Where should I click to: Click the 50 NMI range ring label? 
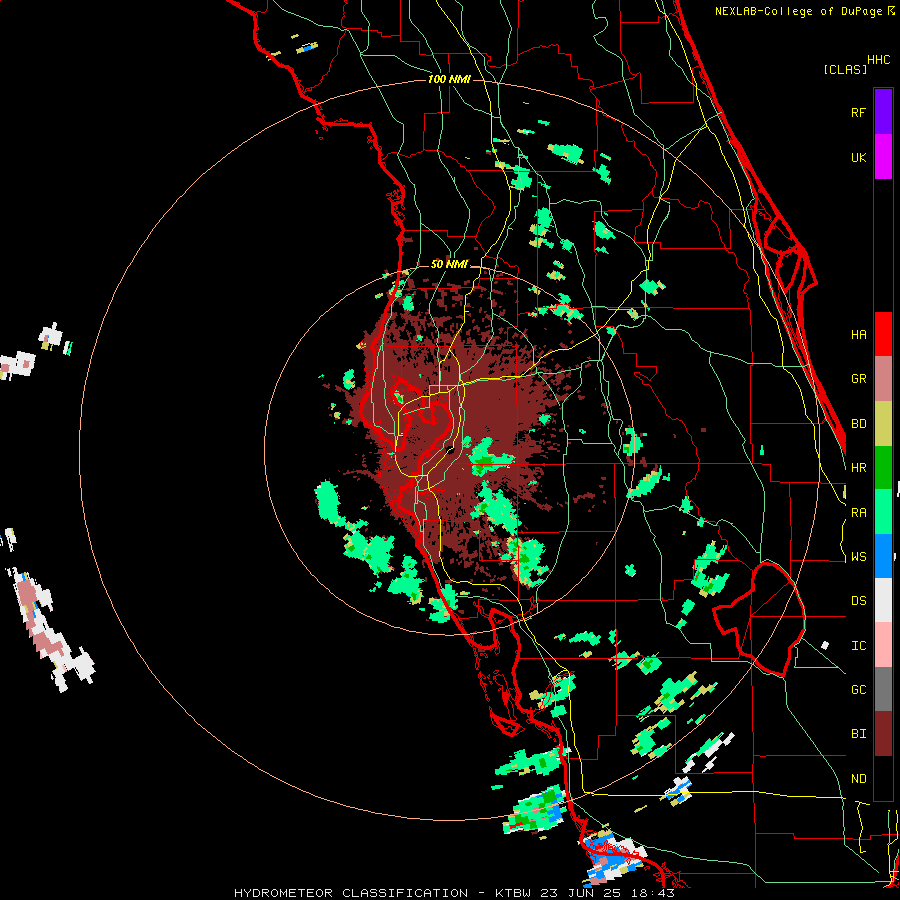pos(449,264)
